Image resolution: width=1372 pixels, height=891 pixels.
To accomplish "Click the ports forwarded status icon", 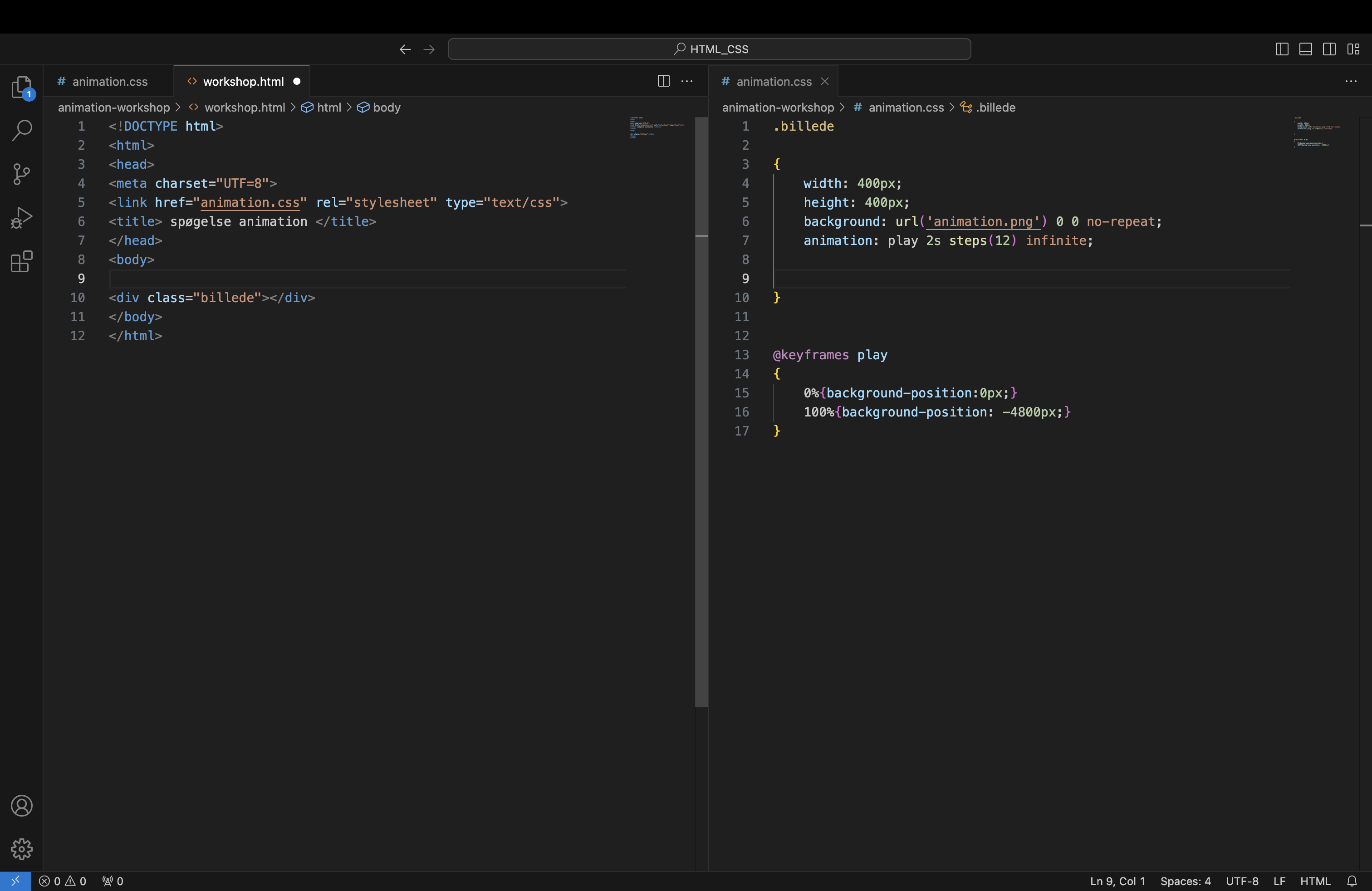I will coord(113,881).
